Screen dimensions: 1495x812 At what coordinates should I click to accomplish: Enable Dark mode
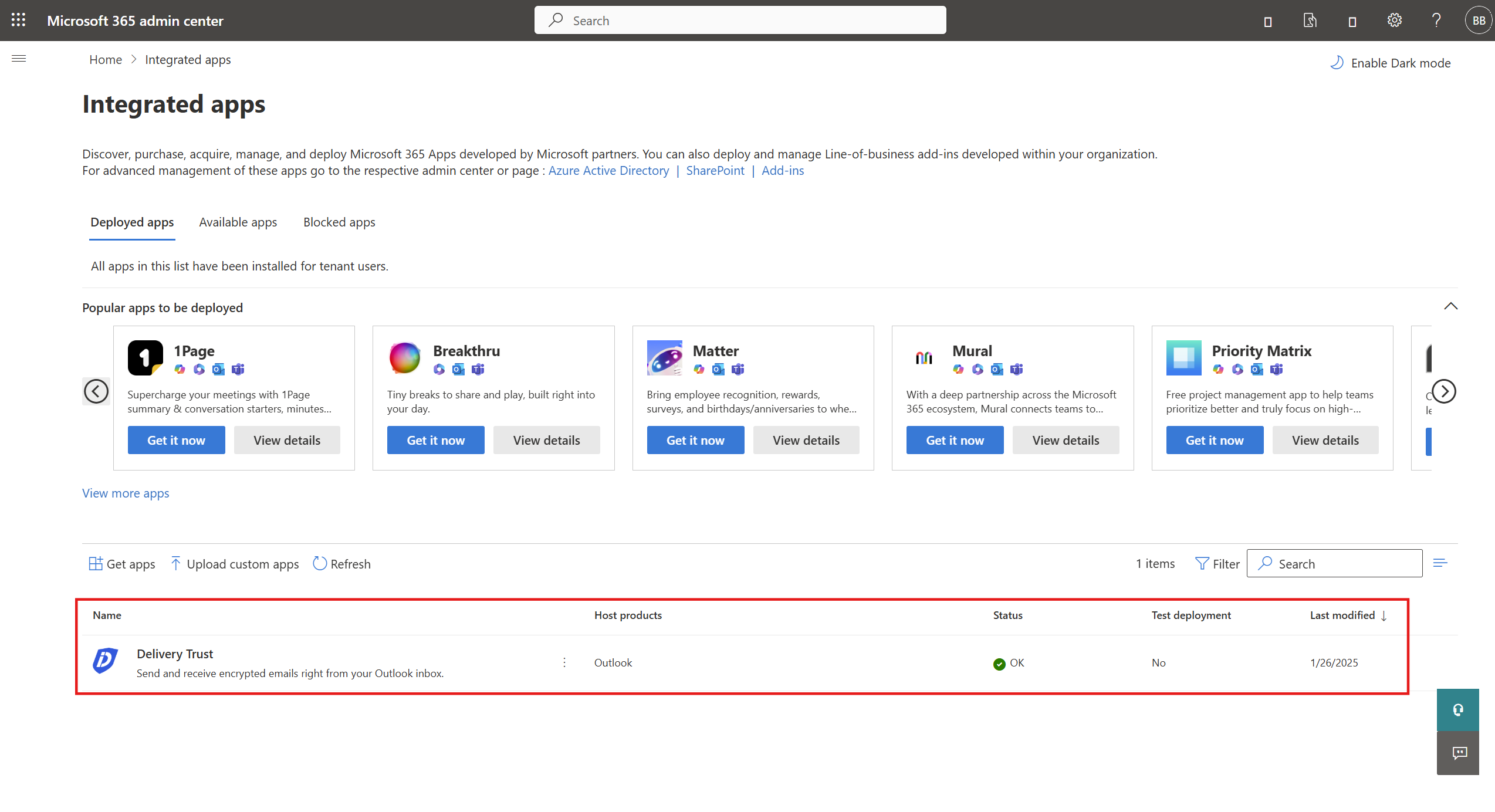pyautogui.click(x=1390, y=63)
